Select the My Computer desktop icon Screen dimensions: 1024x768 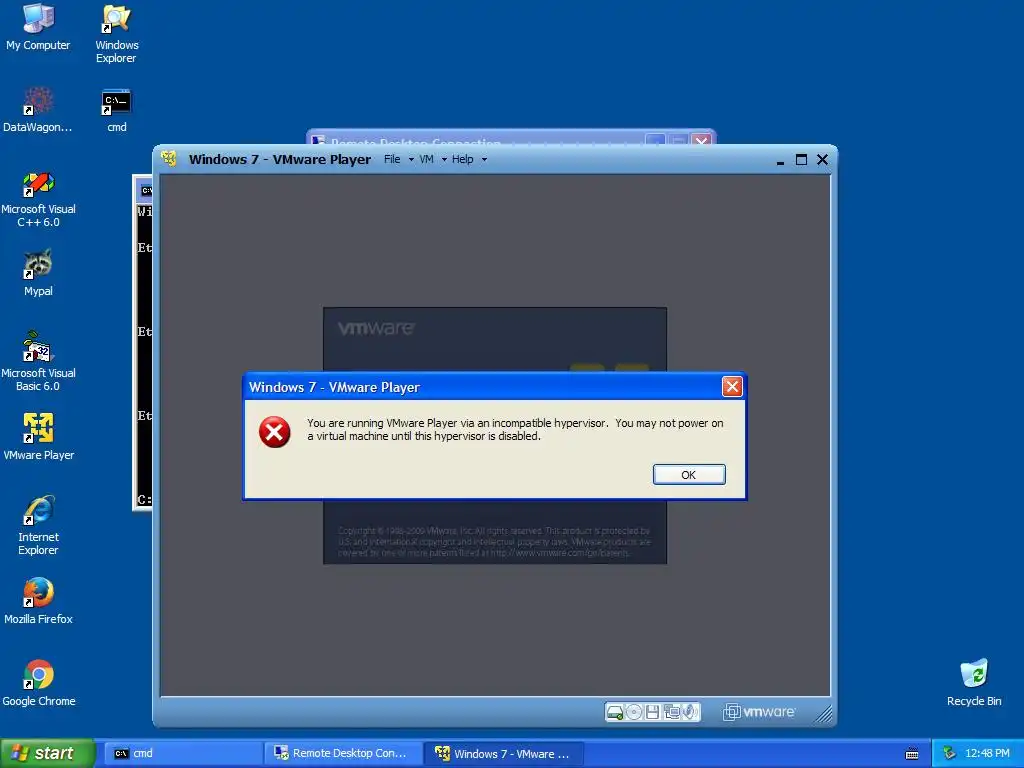click(x=38, y=27)
